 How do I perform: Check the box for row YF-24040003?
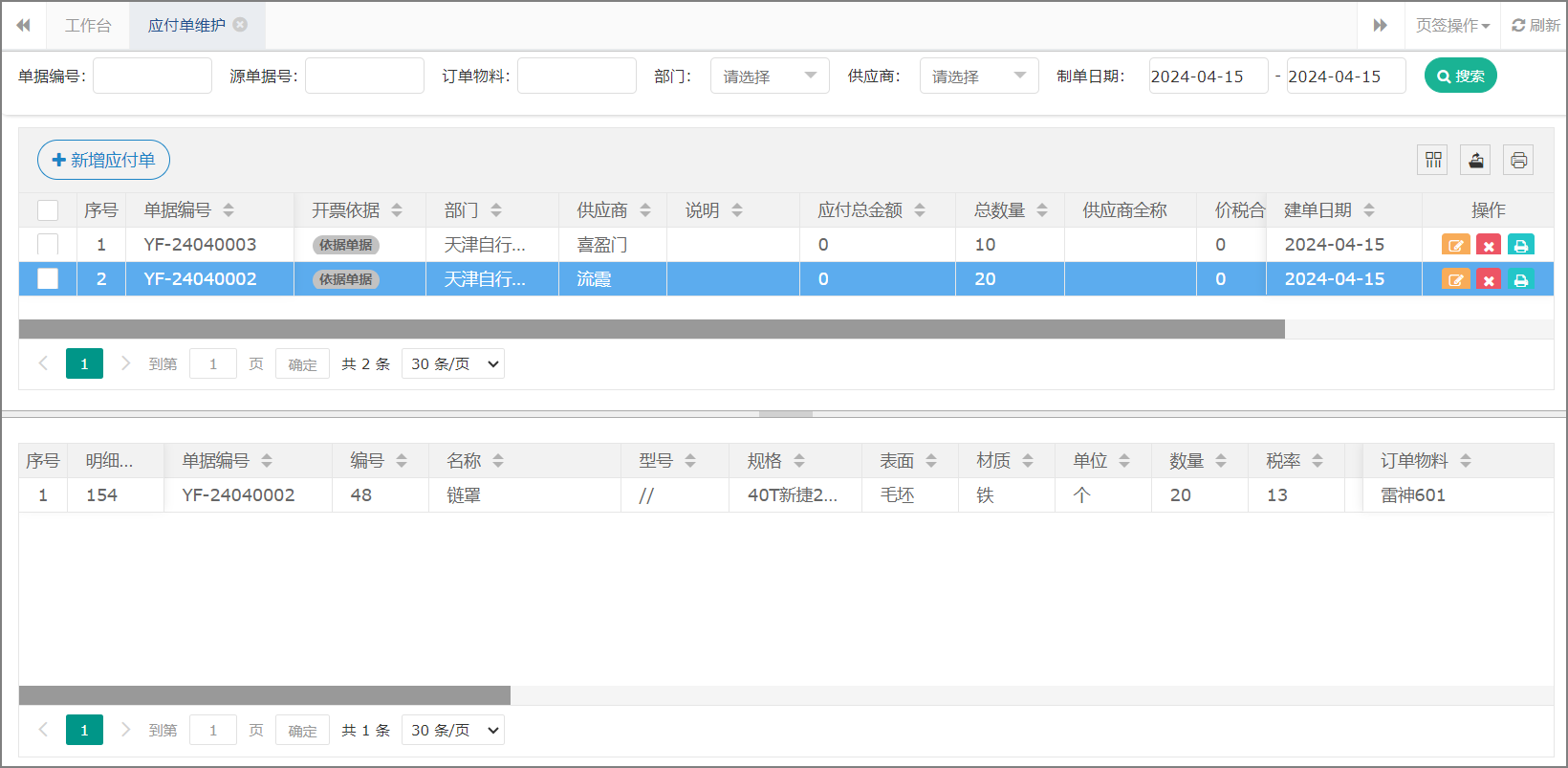coord(48,245)
